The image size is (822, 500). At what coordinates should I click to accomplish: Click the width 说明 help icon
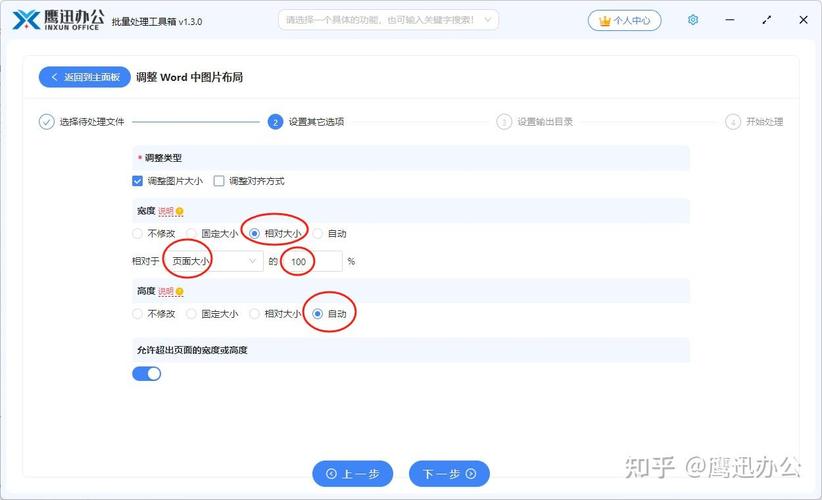[179, 211]
